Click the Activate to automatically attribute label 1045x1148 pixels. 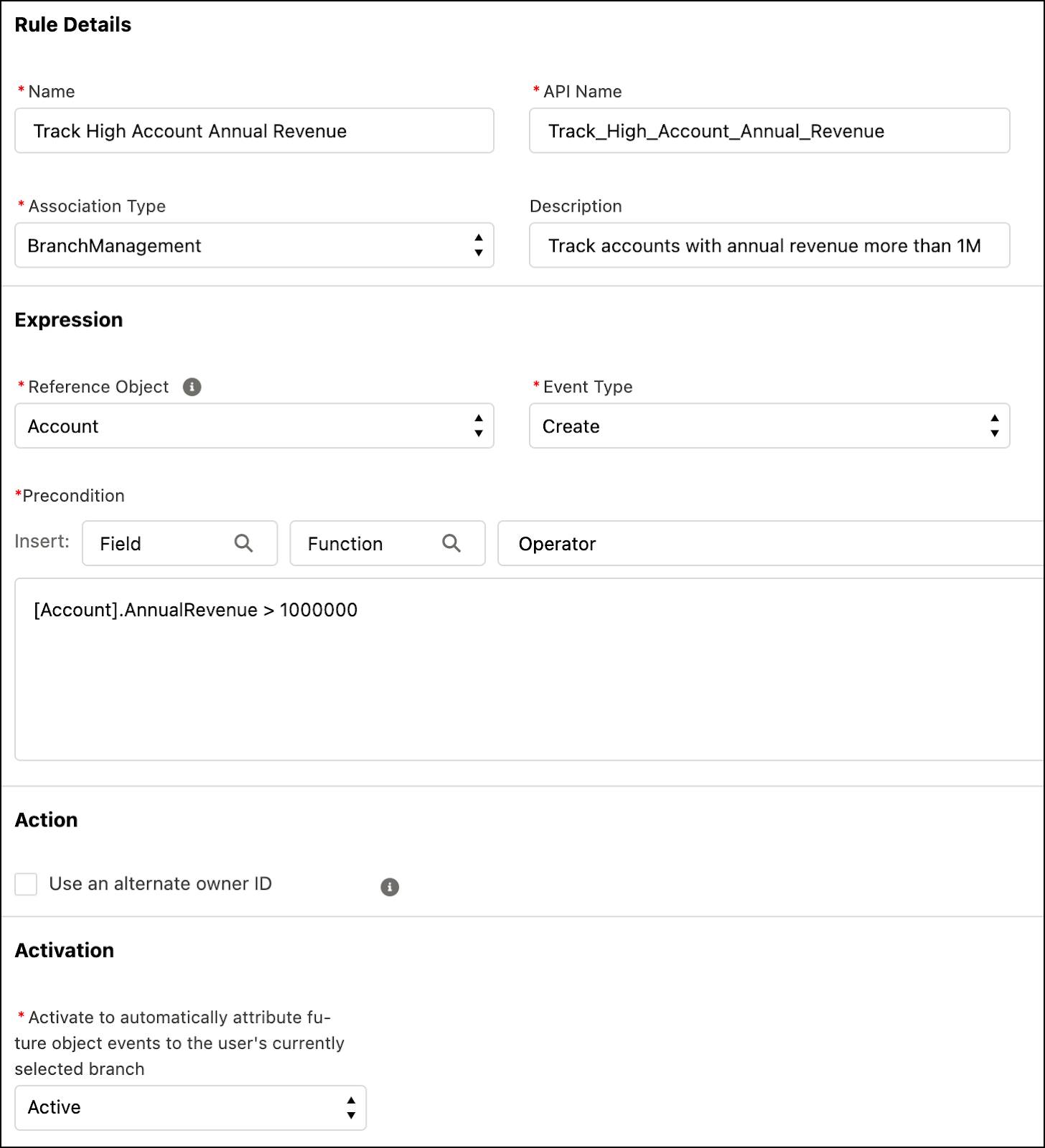(x=179, y=1043)
